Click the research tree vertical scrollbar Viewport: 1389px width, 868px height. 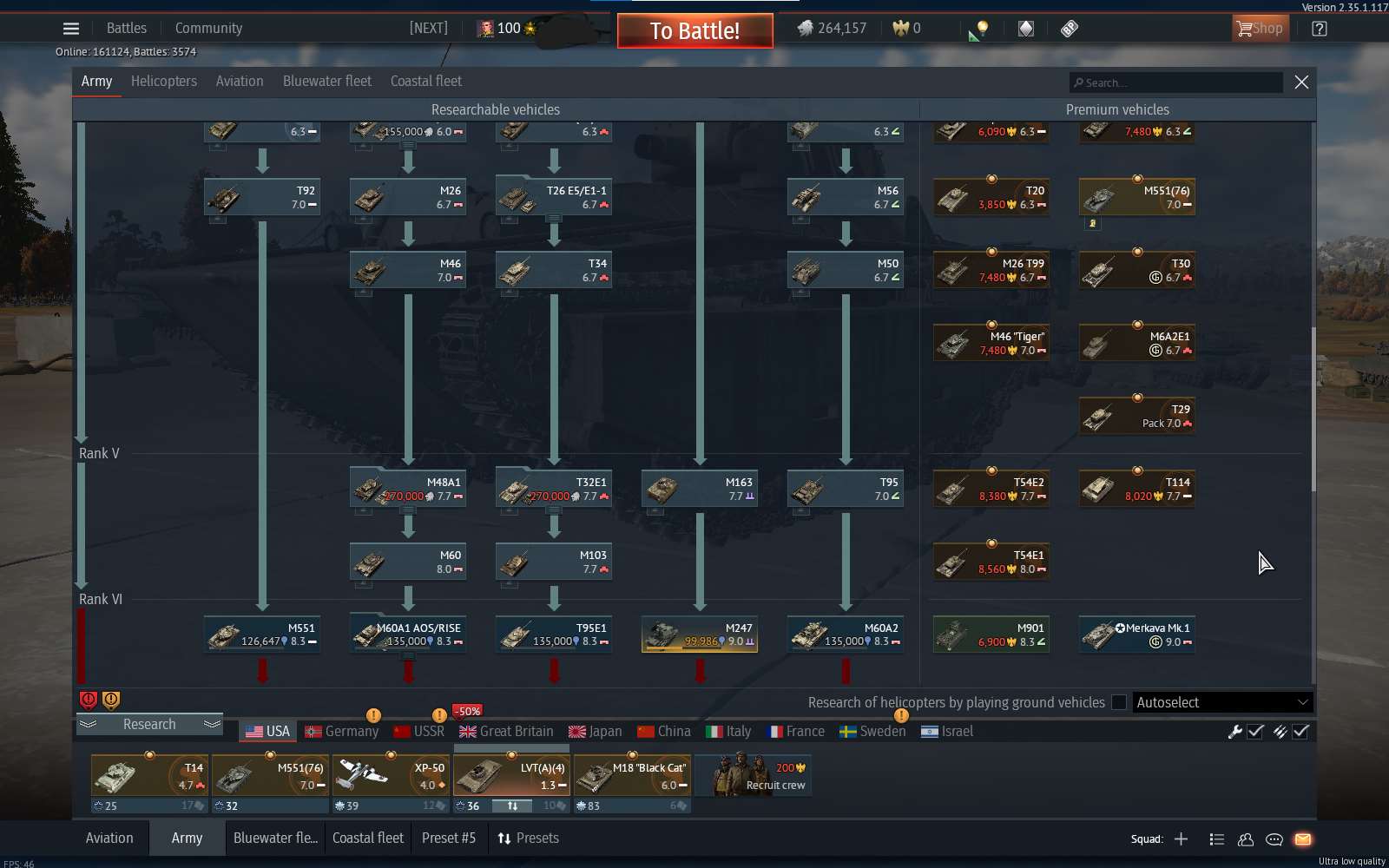click(x=1313, y=408)
